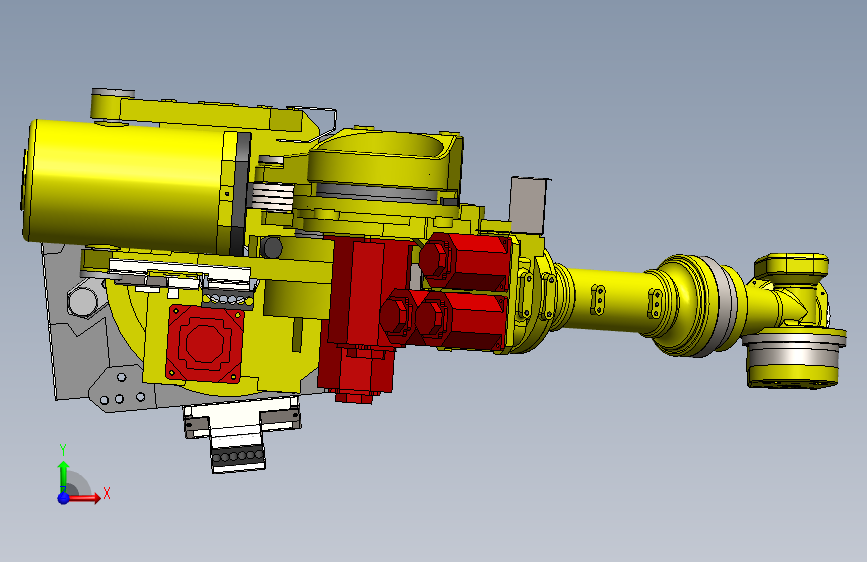Select the long yellow forearm tube

click(611, 301)
